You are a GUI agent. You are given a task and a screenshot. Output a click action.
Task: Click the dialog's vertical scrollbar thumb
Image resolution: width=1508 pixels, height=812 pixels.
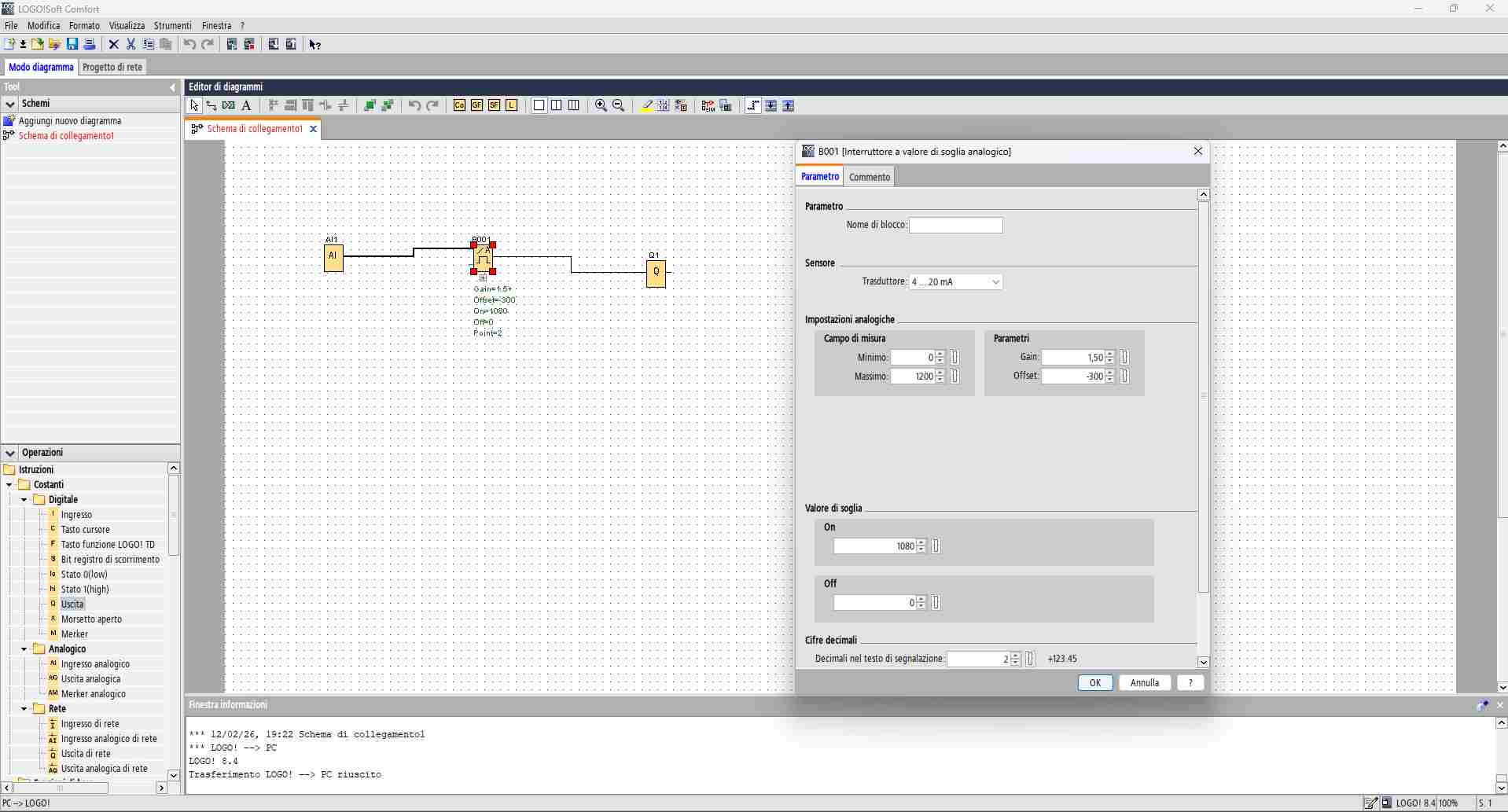pos(1203,393)
